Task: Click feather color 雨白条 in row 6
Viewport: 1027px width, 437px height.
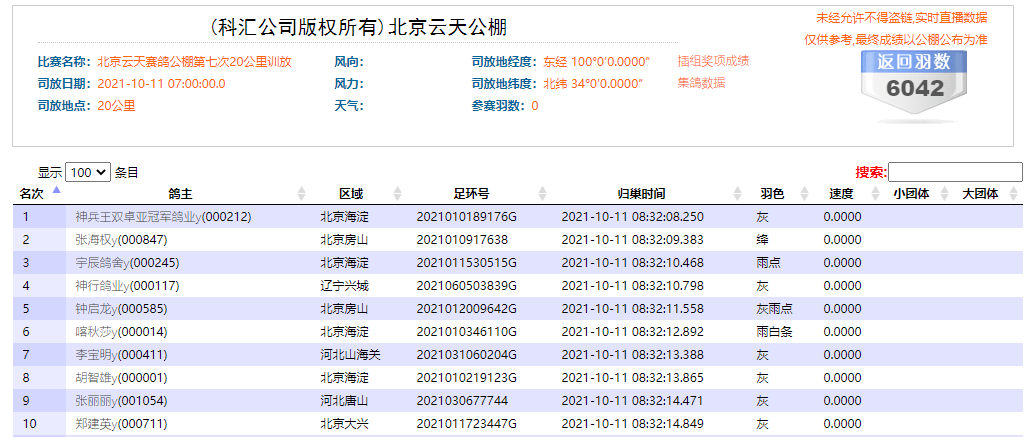Action: [x=774, y=332]
